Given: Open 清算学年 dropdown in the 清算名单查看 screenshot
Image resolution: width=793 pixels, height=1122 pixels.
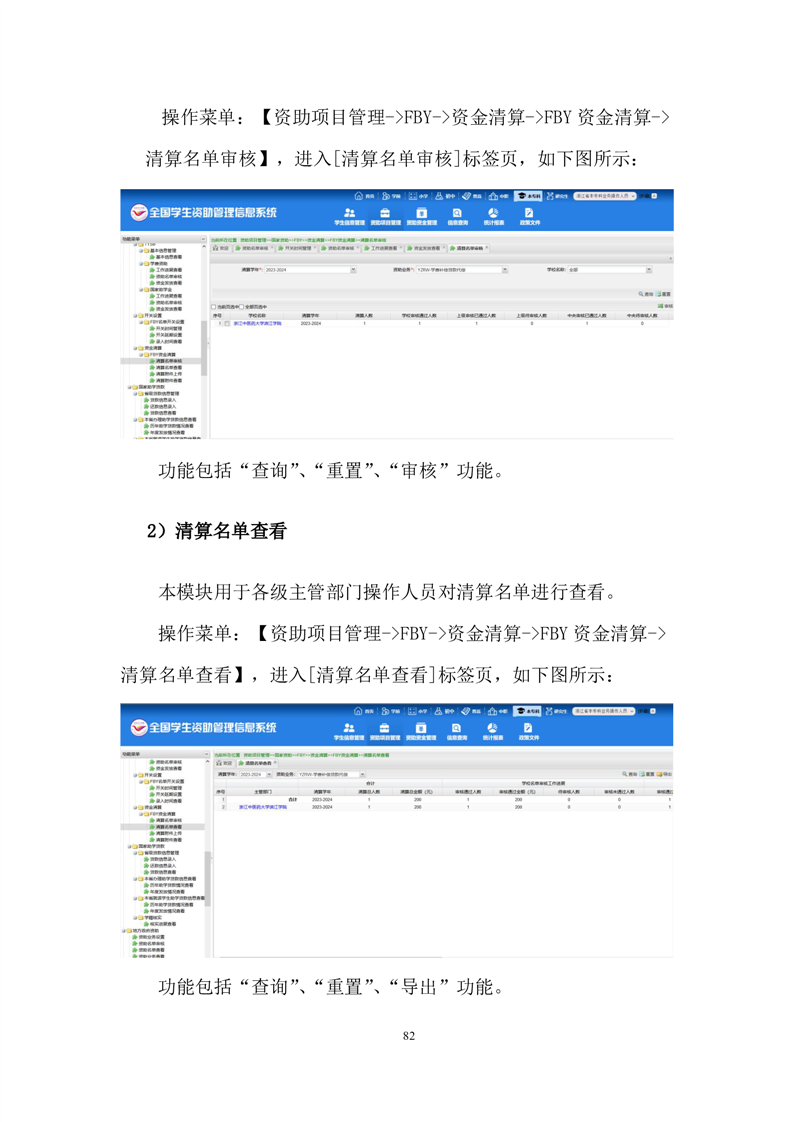Looking at the screenshot, I should pos(270,774).
